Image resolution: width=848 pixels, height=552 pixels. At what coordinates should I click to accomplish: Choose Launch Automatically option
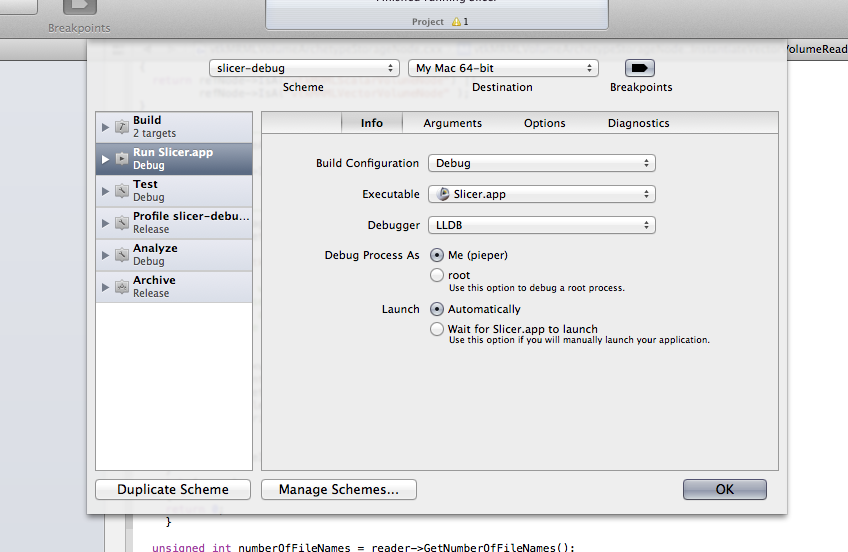[x=437, y=309]
